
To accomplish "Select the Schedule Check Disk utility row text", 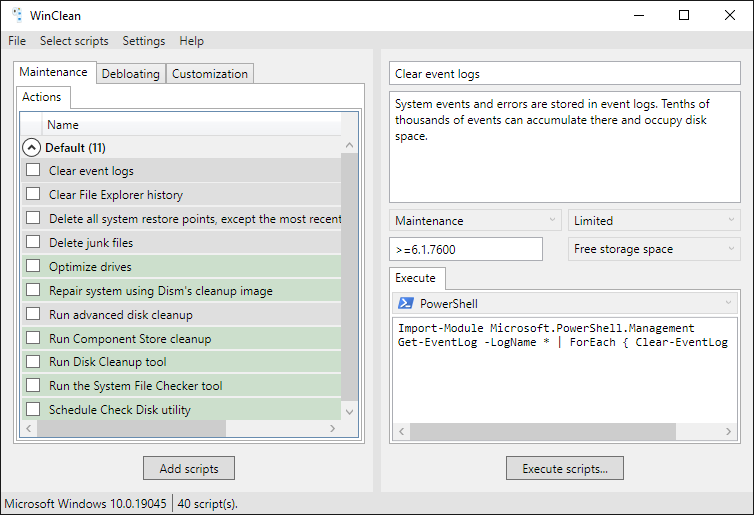I will (x=120, y=410).
